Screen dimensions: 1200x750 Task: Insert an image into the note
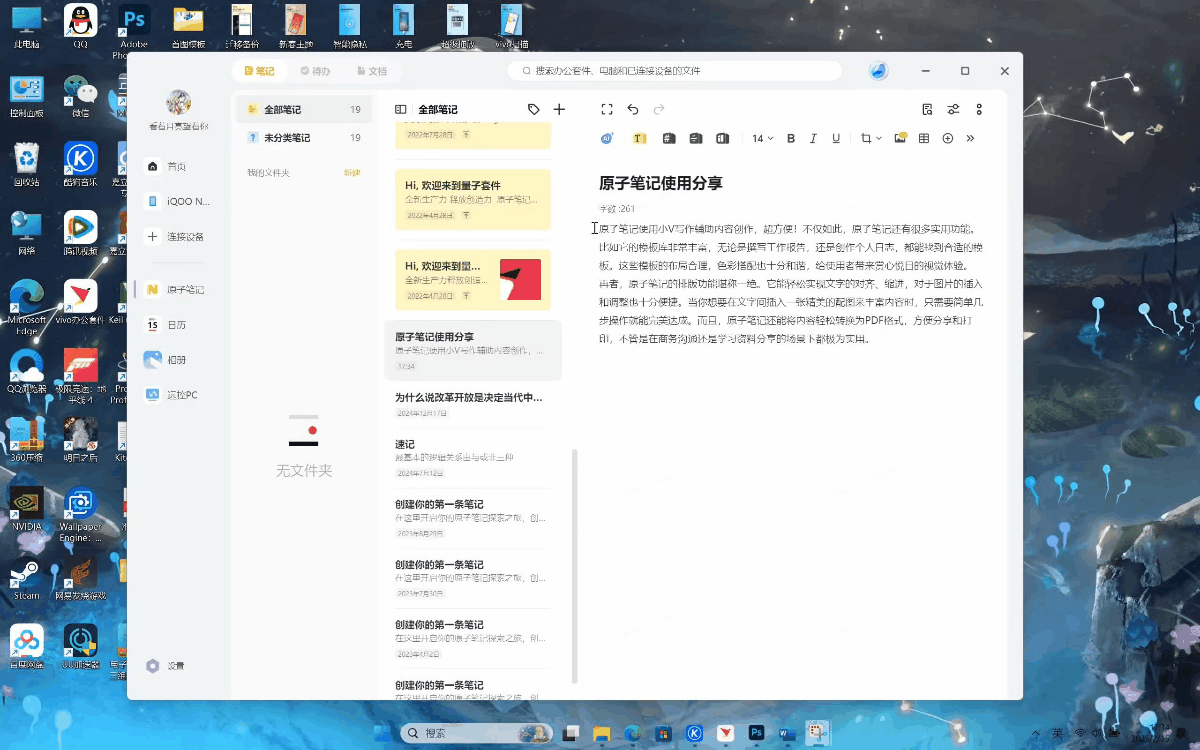tap(900, 138)
